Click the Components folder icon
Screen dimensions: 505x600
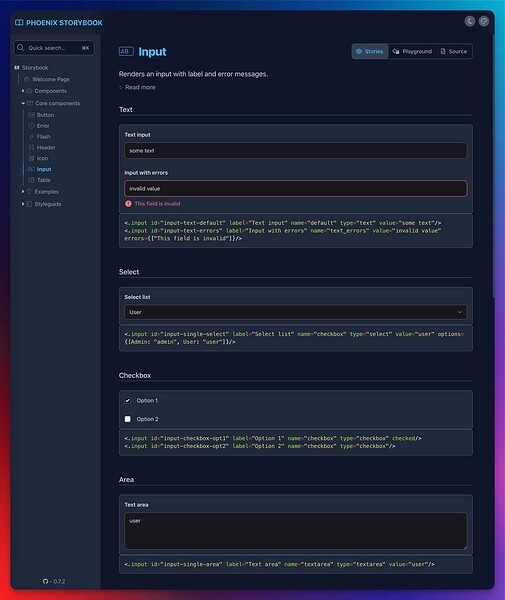[x=29, y=91]
